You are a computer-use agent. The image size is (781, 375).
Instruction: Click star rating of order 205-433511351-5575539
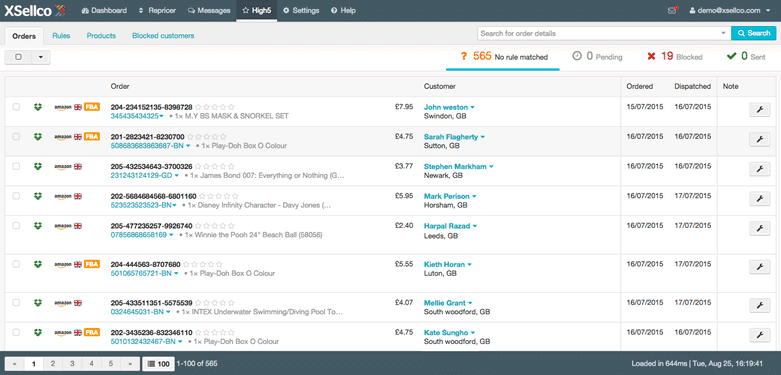[215, 303]
